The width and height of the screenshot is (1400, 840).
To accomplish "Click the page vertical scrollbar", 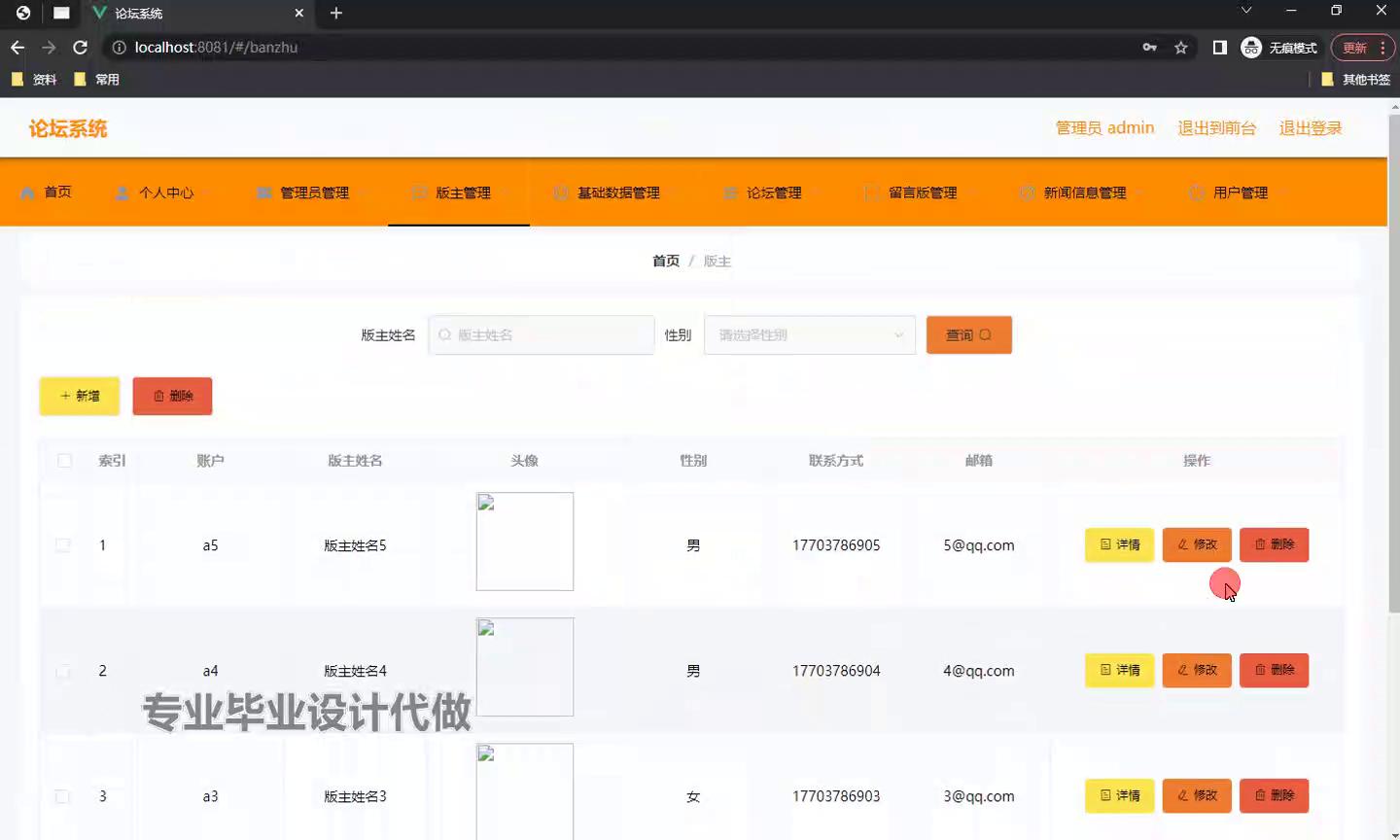I will [x=1393, y=369].
